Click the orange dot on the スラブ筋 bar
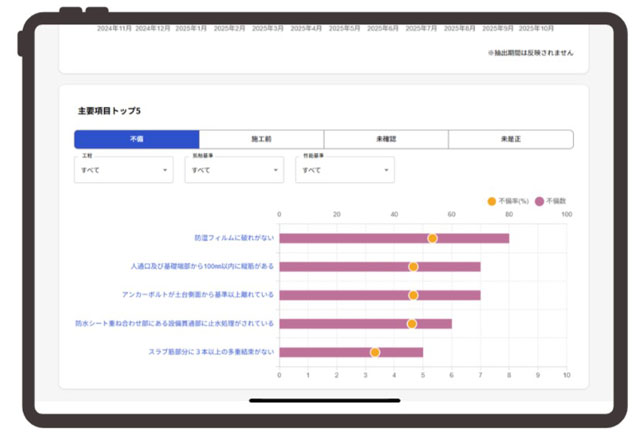Viewport: 640px width, 432px height. [x=375, y=352]
